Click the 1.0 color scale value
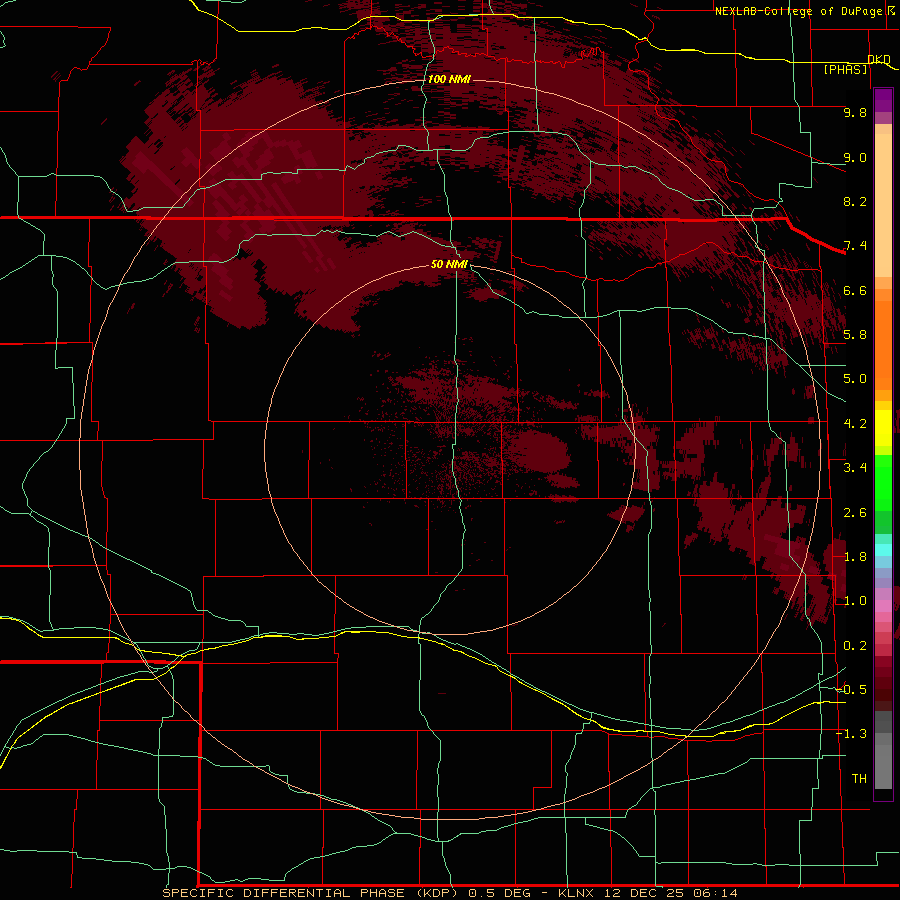 (855, 601)
